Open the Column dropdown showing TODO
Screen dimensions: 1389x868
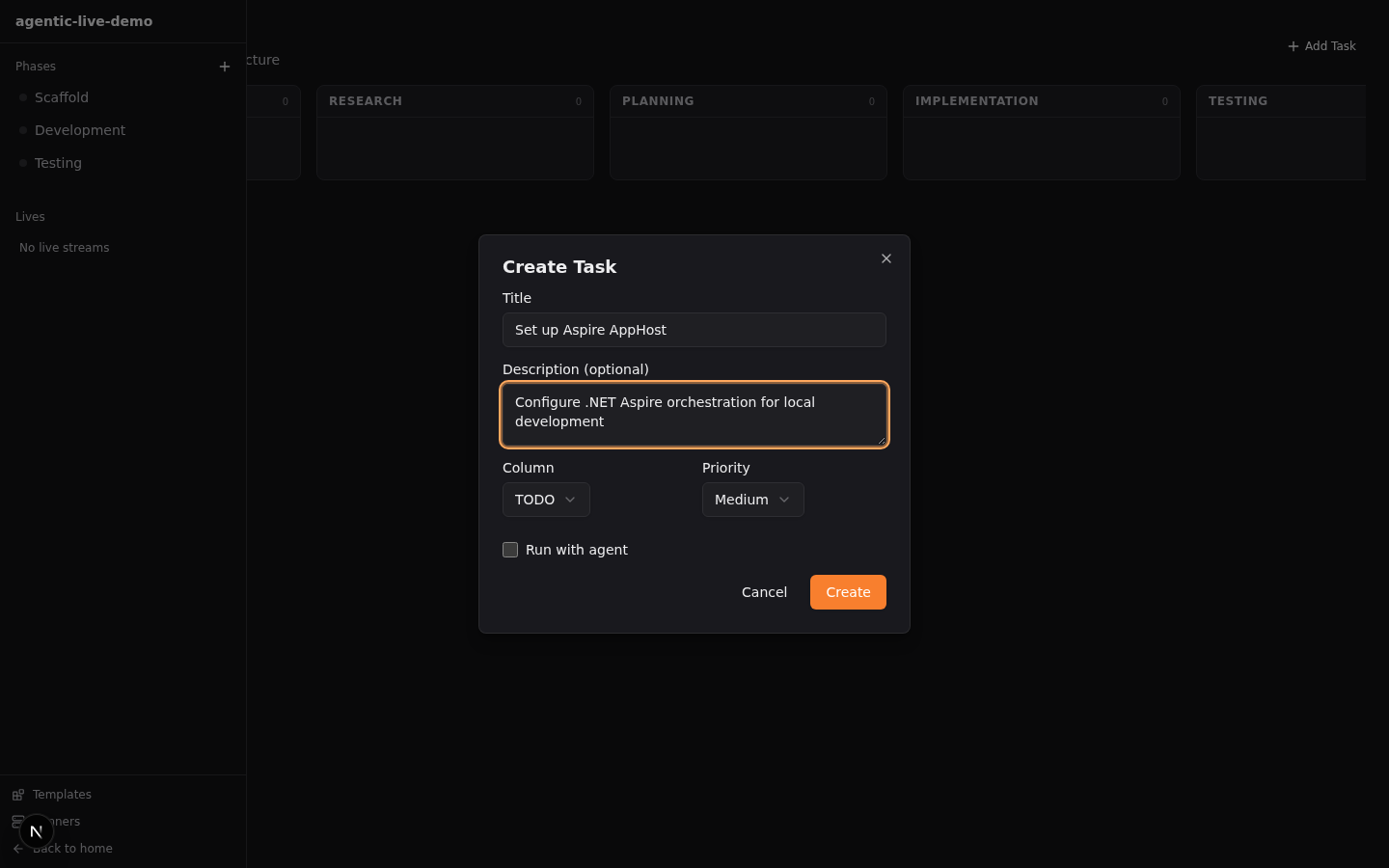coord(546,500)
